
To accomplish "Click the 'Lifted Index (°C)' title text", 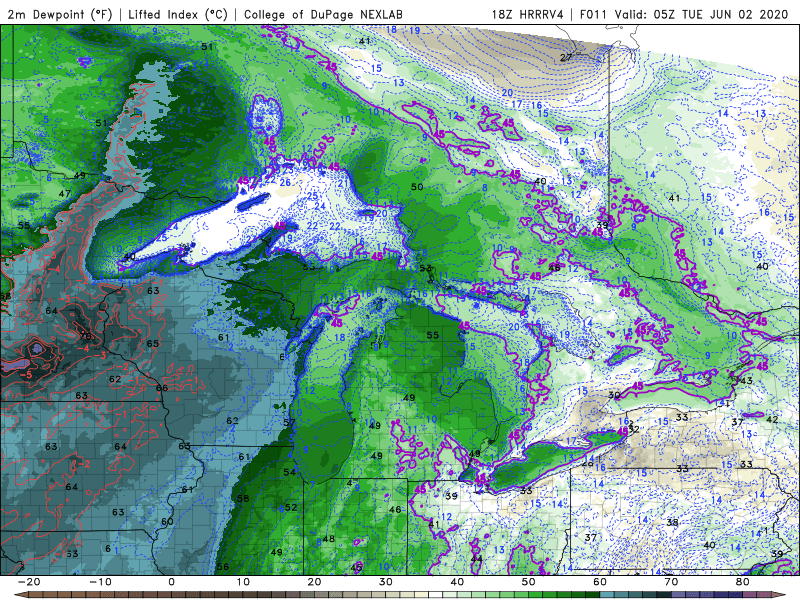I will pos(178,15).
